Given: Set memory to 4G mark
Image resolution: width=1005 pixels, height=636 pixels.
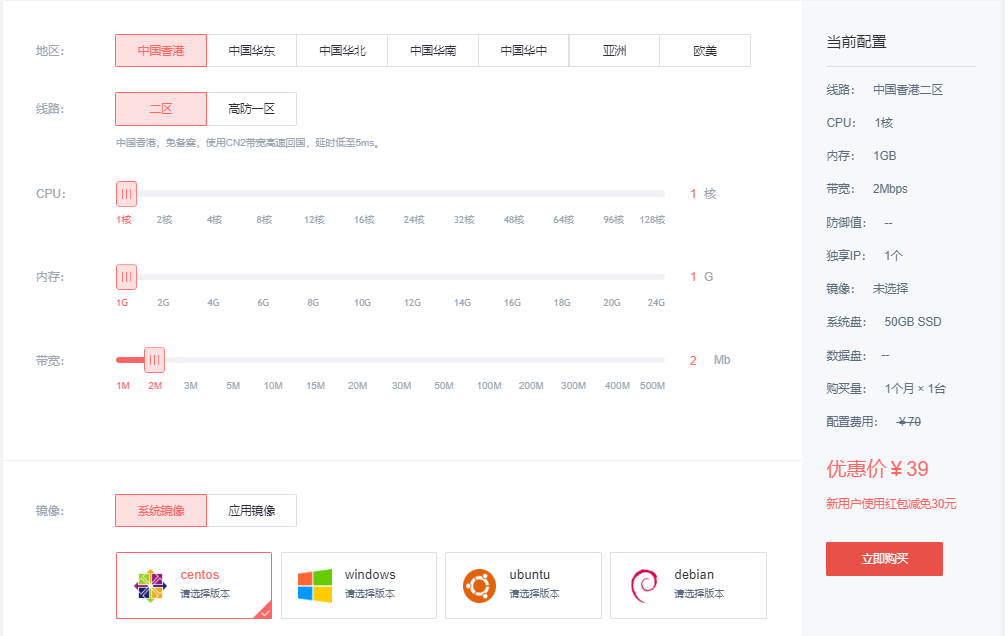Looking at the screenshot, I should 213,303.
